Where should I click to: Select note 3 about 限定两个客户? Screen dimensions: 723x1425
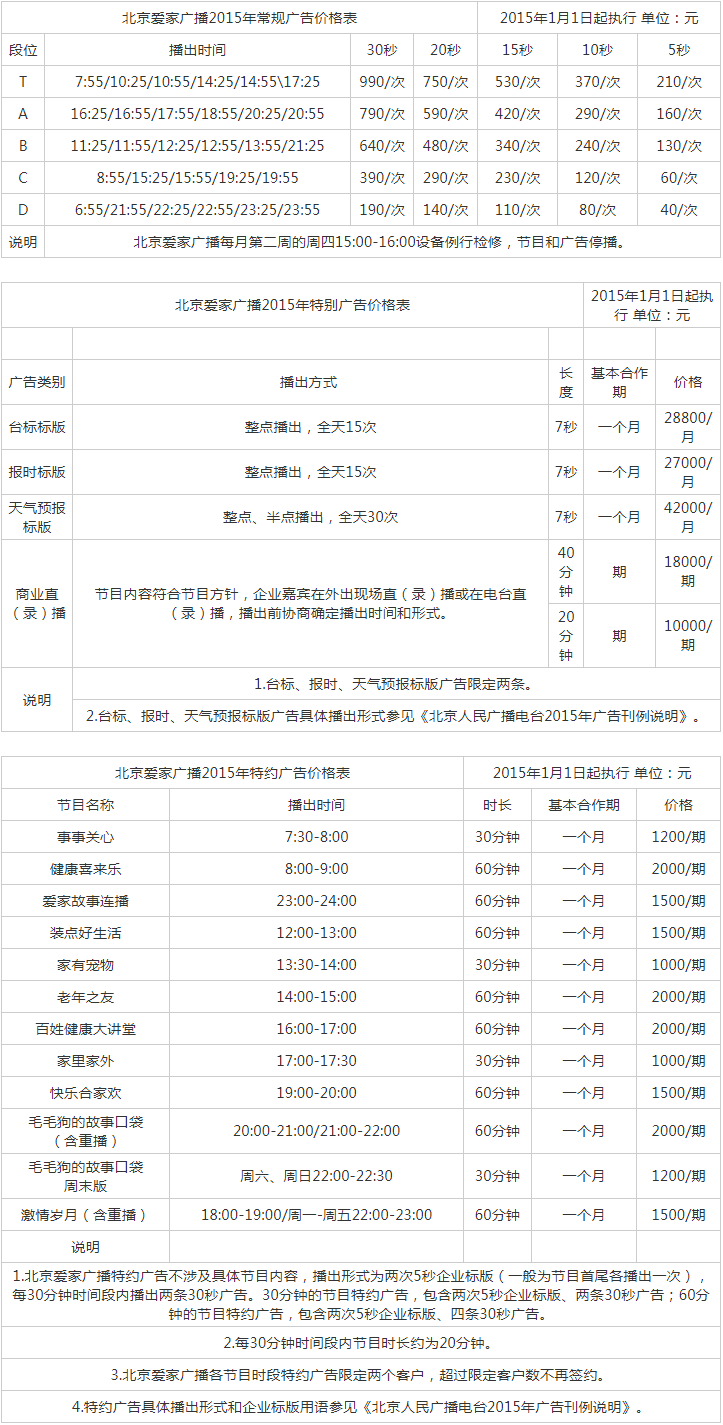[361, 1374]
